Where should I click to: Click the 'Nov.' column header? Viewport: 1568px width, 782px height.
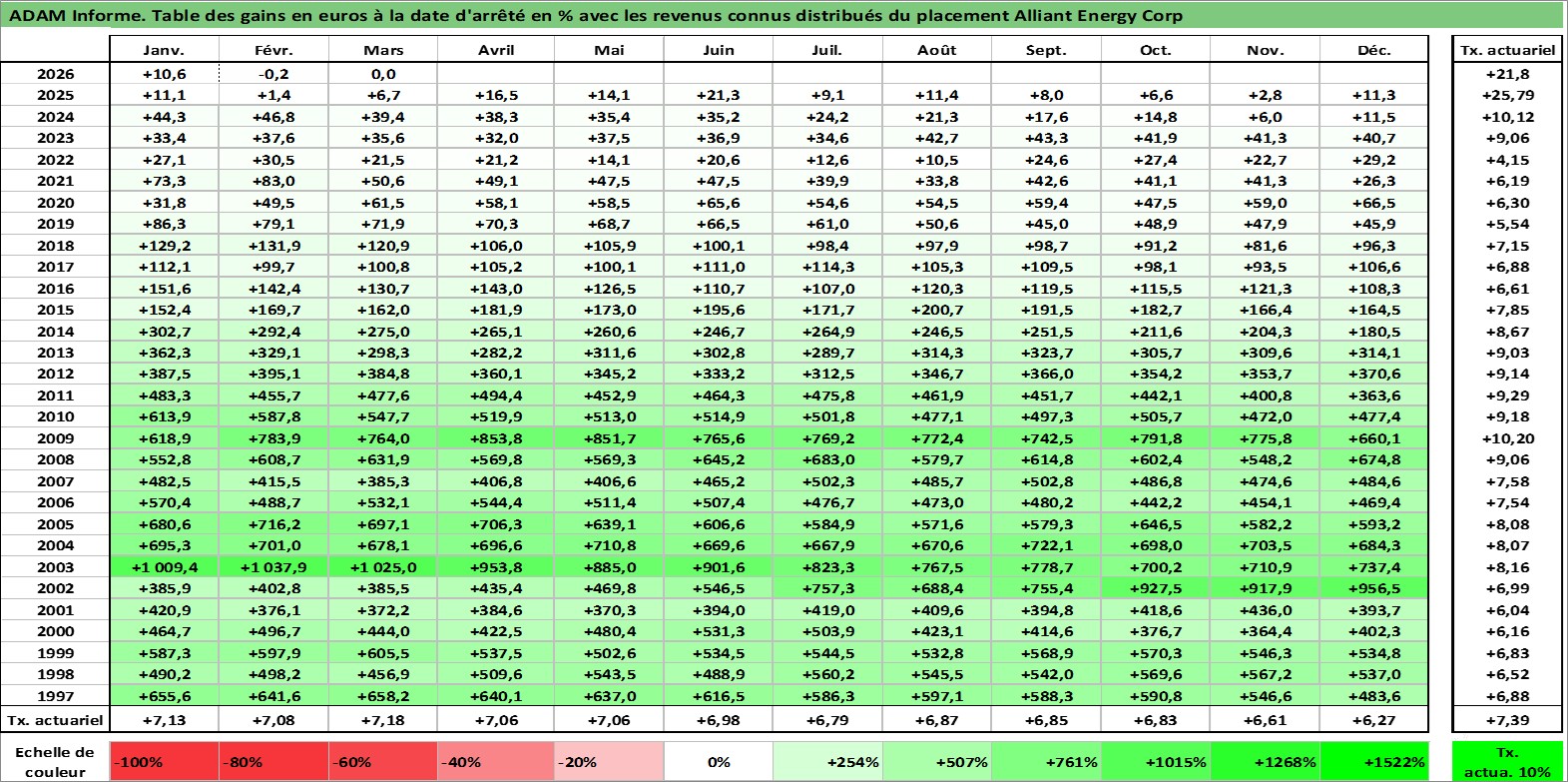[1265, 50]
